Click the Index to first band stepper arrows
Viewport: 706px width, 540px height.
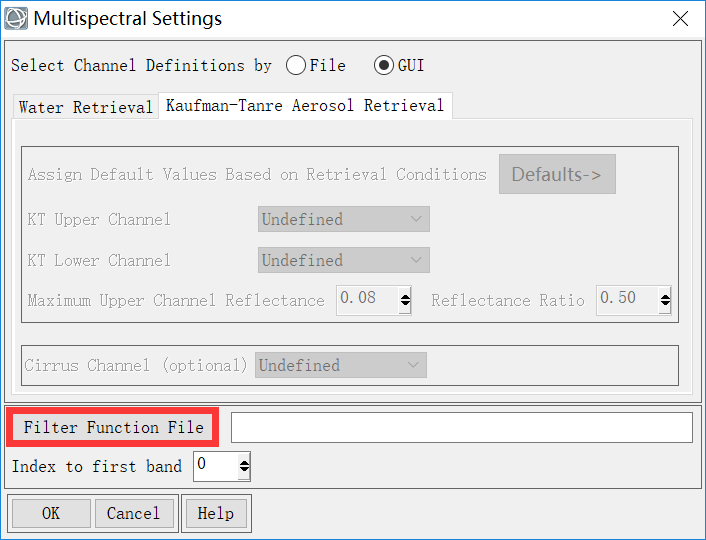[243, 466]
